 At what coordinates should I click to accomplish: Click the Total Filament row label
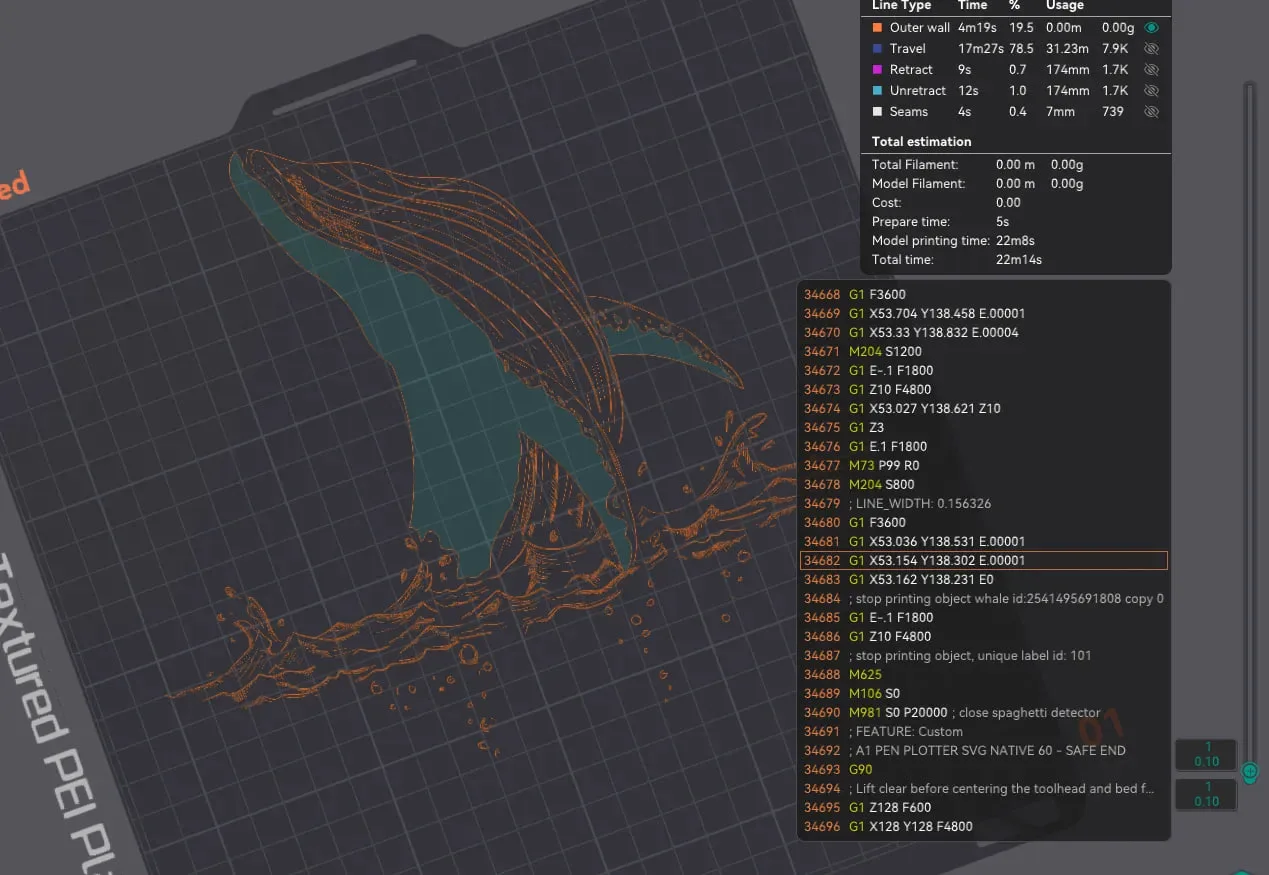(915, 165)
